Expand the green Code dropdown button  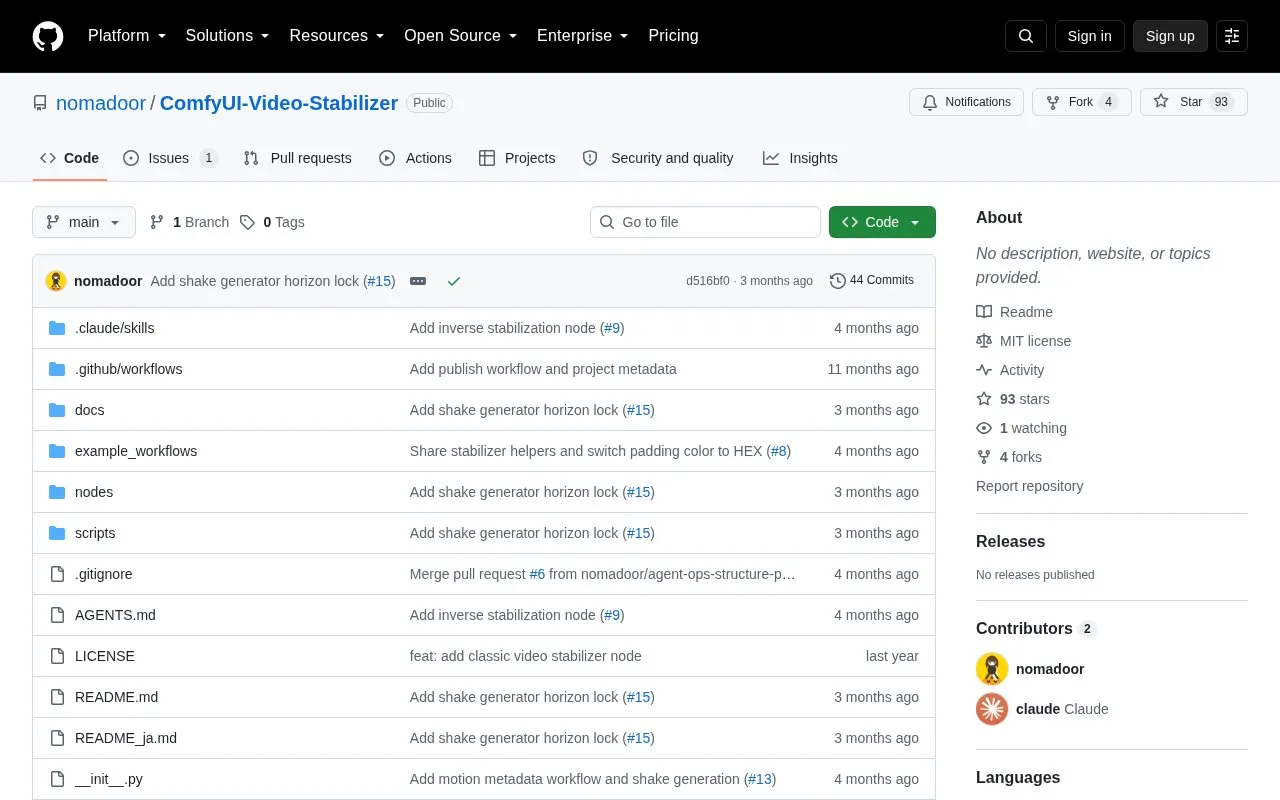(882, 222)
